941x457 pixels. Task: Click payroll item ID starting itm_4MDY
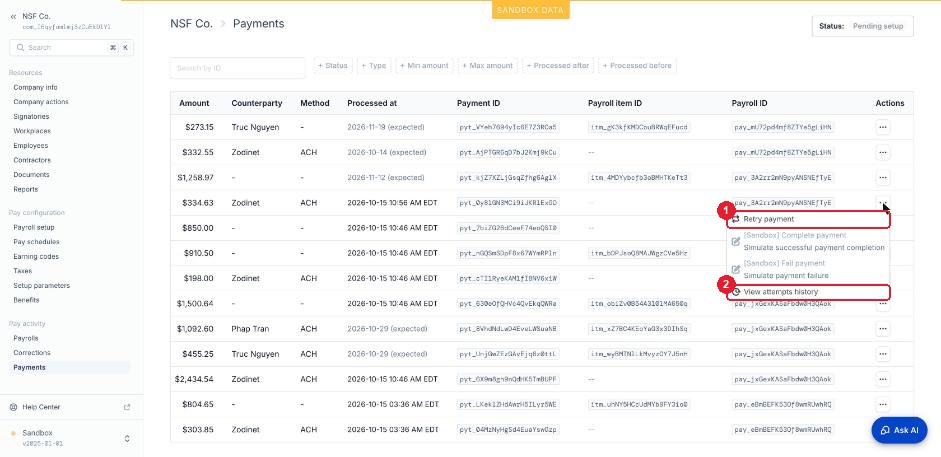(x=639, y=178)
